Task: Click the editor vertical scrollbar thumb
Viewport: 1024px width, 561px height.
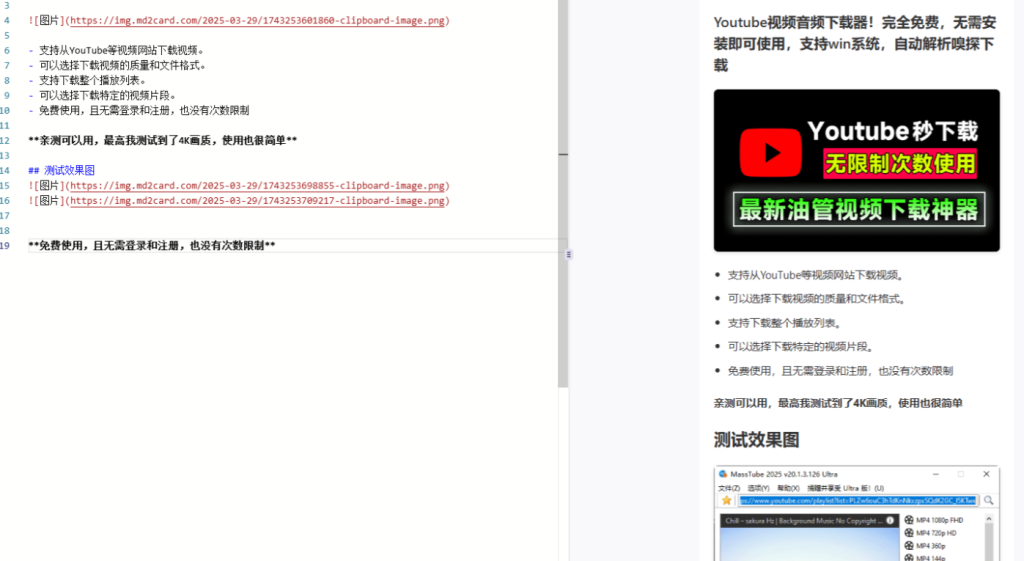Action: [563, 193]
